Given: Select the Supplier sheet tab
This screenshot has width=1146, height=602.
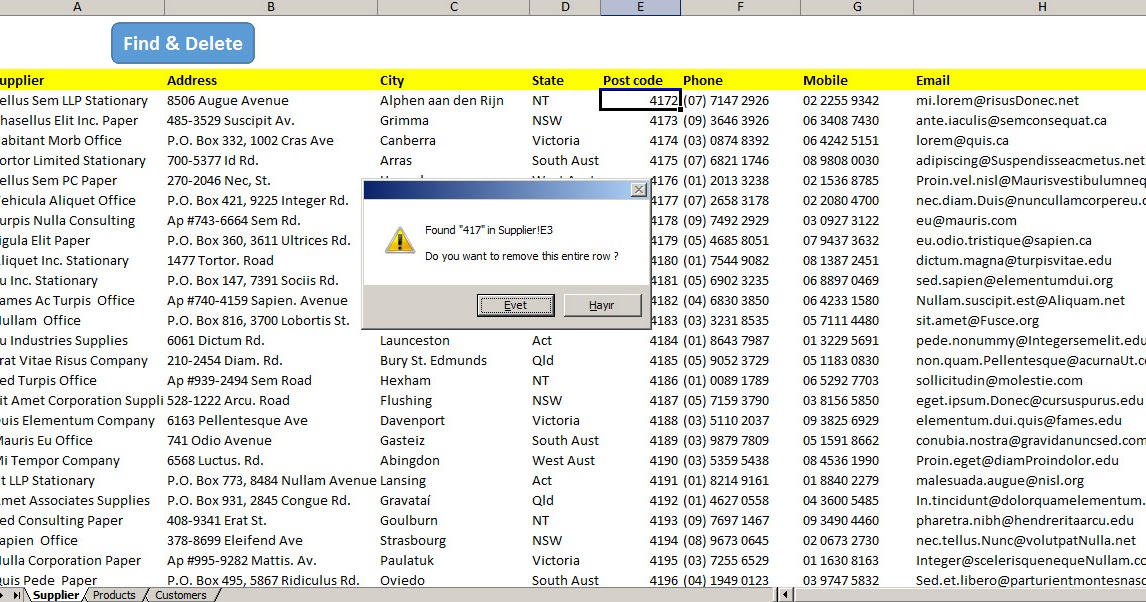Looking at the screenshot, I should pos(57,594).
